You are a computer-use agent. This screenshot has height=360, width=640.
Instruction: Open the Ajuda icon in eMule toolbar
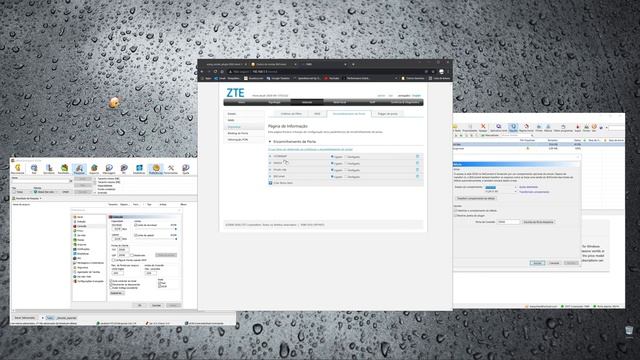tap(186, 168)
